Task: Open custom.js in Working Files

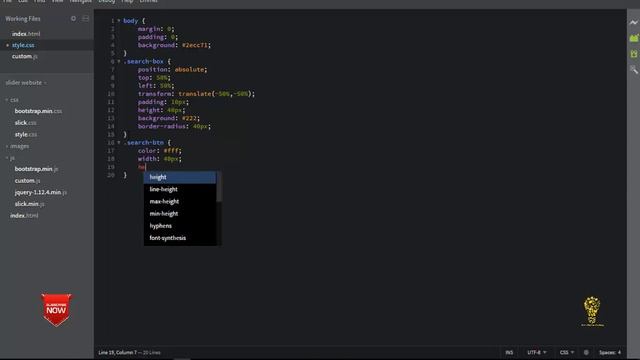Action: click(24, 56)
